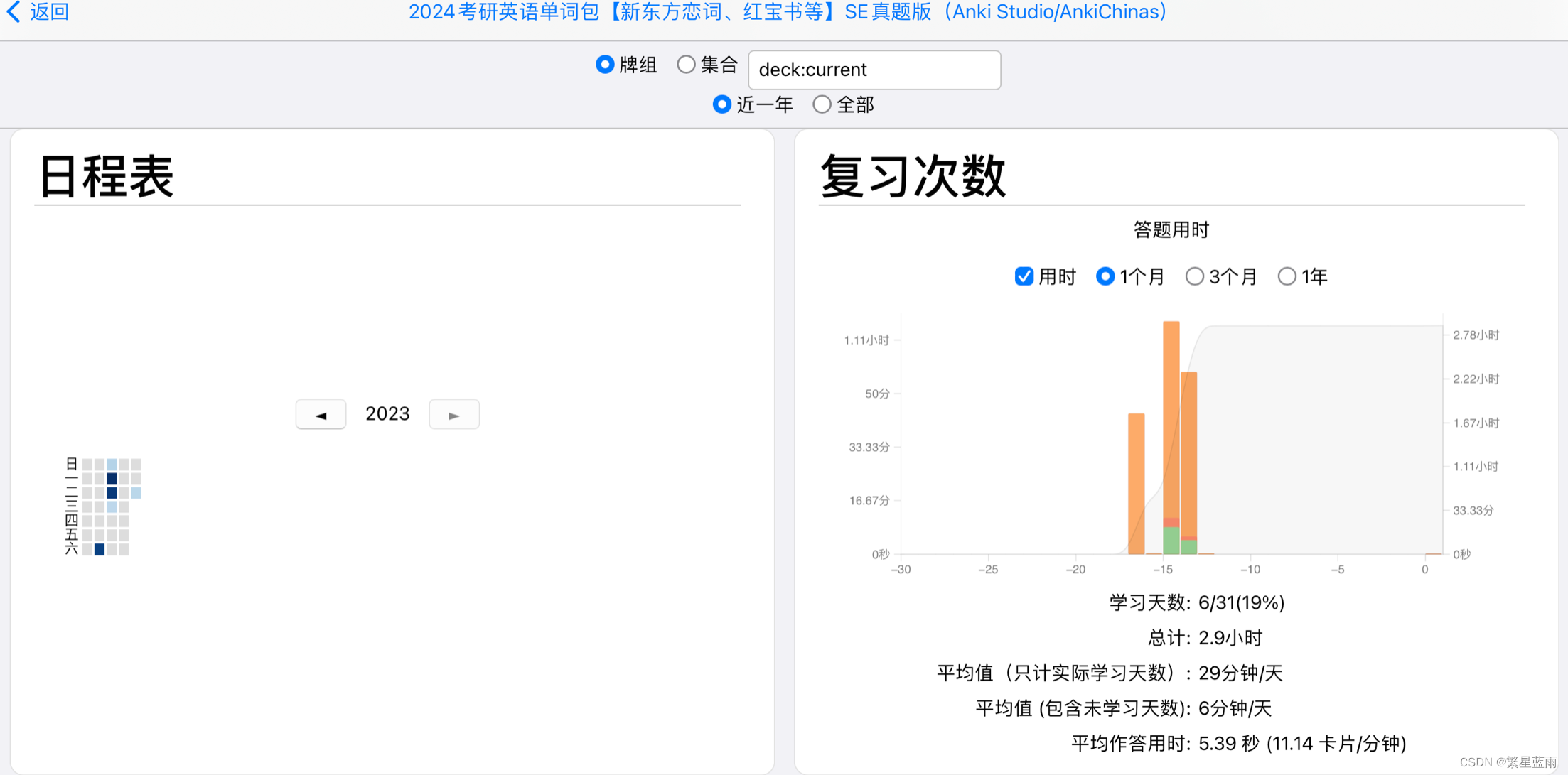The image size is (1568, 775).
Task: Click the light blue Sunday calendar cell
Action: tap(112, 465)
